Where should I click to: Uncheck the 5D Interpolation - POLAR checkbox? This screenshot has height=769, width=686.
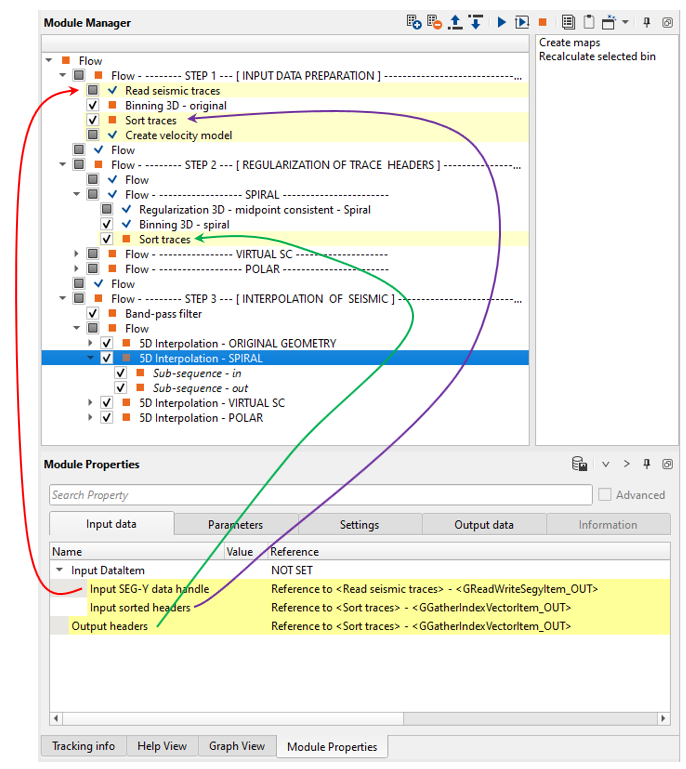(107, 418)
